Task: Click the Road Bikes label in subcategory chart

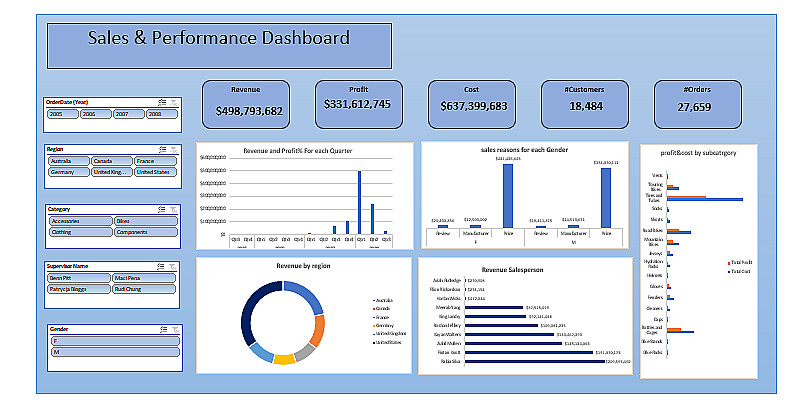Action: click(653, 230)
